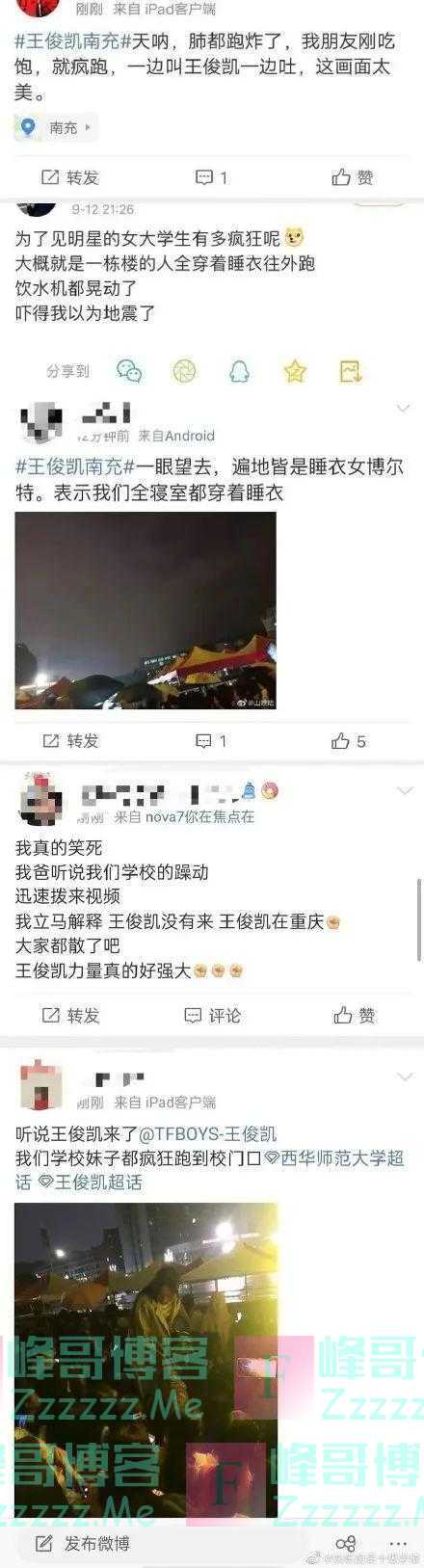
Task: Tap the green save-image share icon
Action: point(351,371)
